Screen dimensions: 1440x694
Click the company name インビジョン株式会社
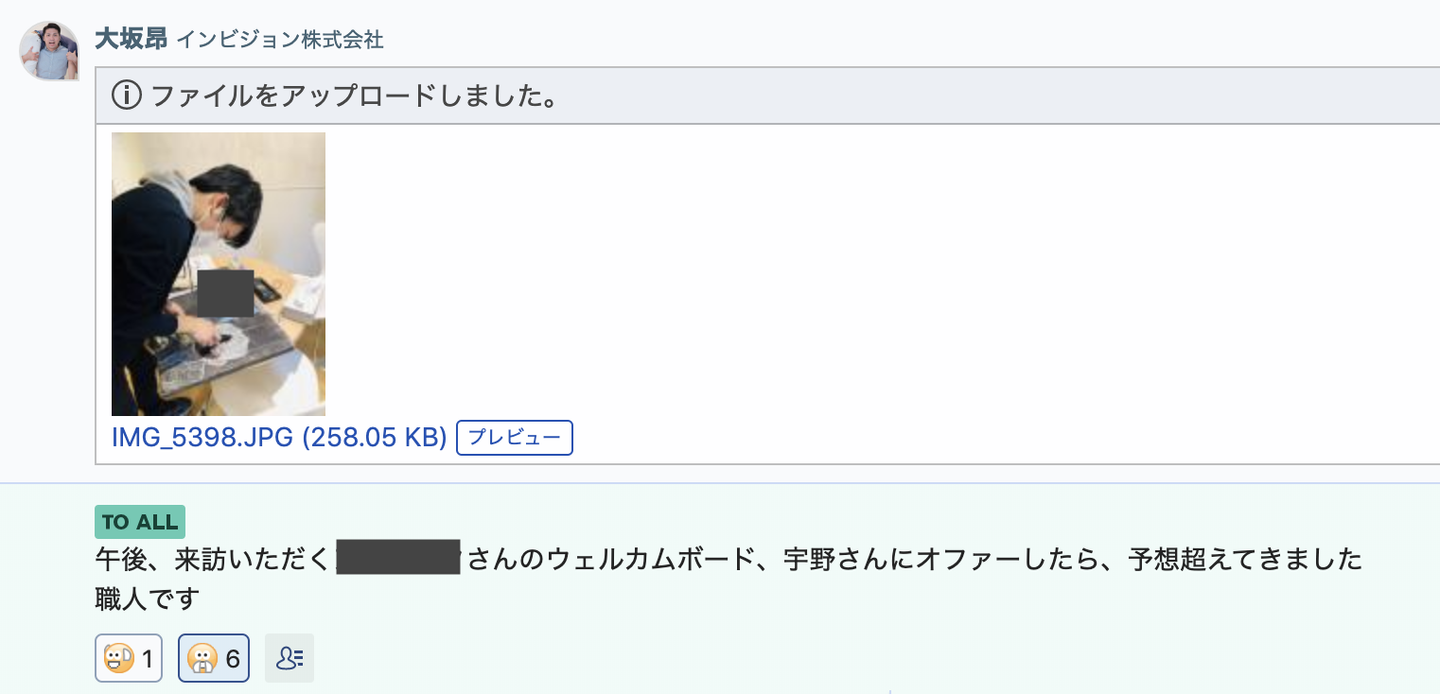tap(280, 40)
